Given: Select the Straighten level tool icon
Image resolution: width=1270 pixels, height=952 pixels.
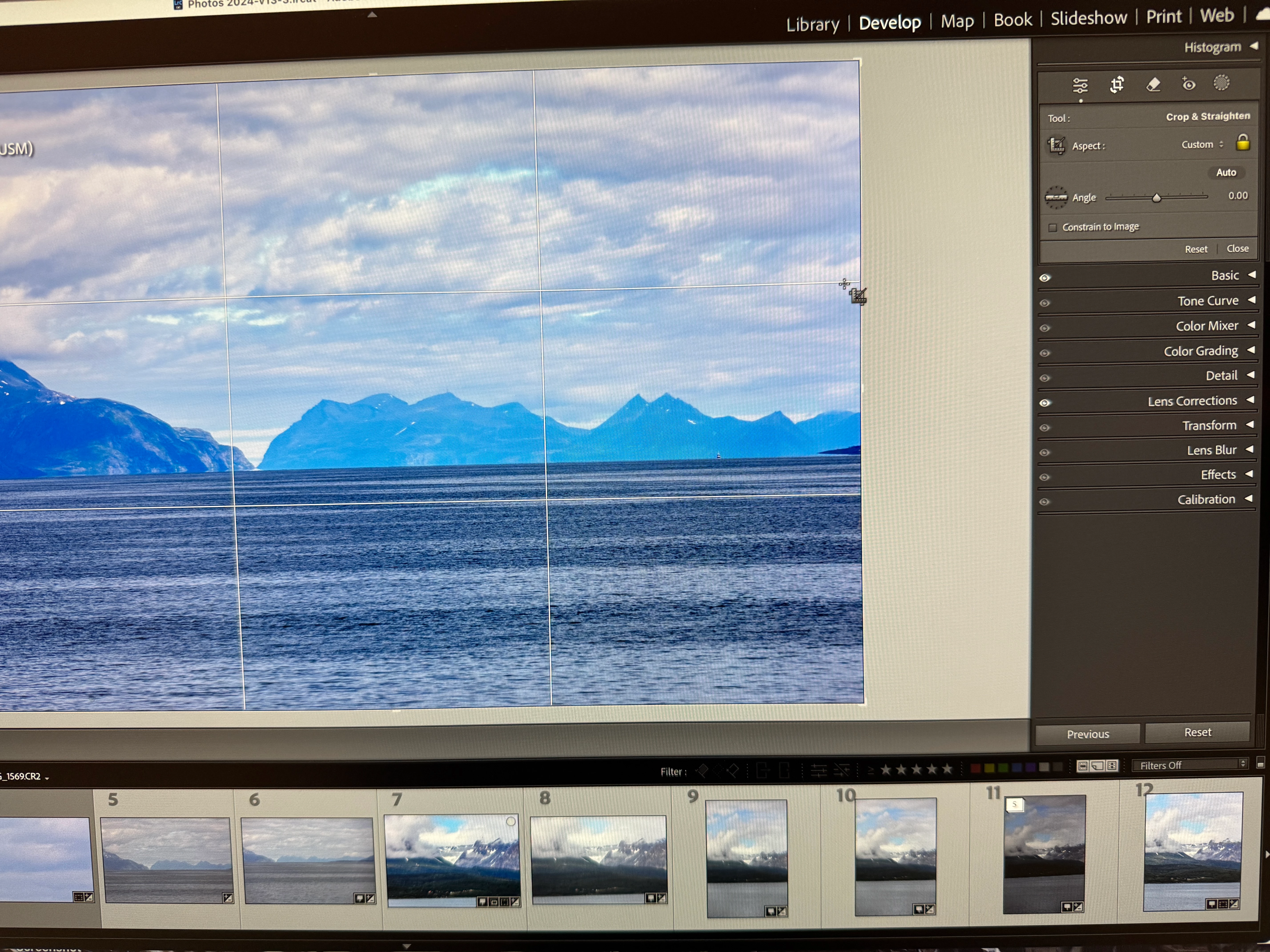Looking at the screenshot, I should 1056,197.
